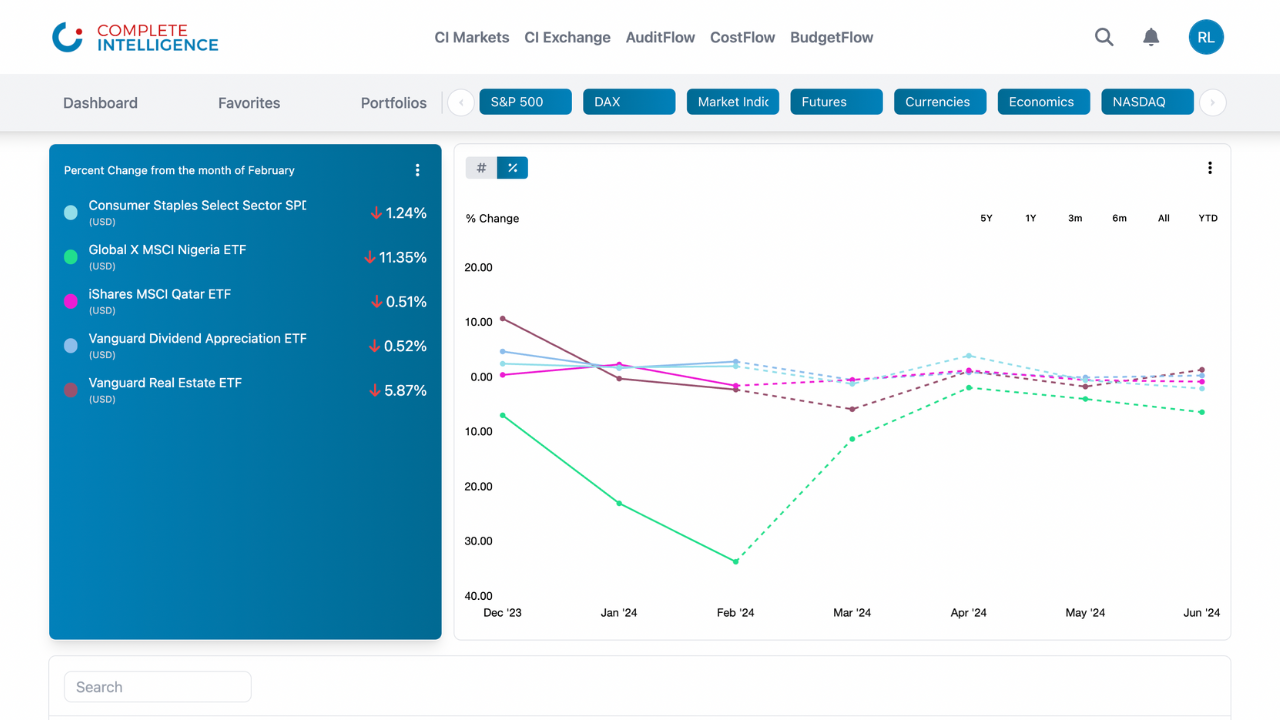Click the 5.87% change value

pos(406,390)
